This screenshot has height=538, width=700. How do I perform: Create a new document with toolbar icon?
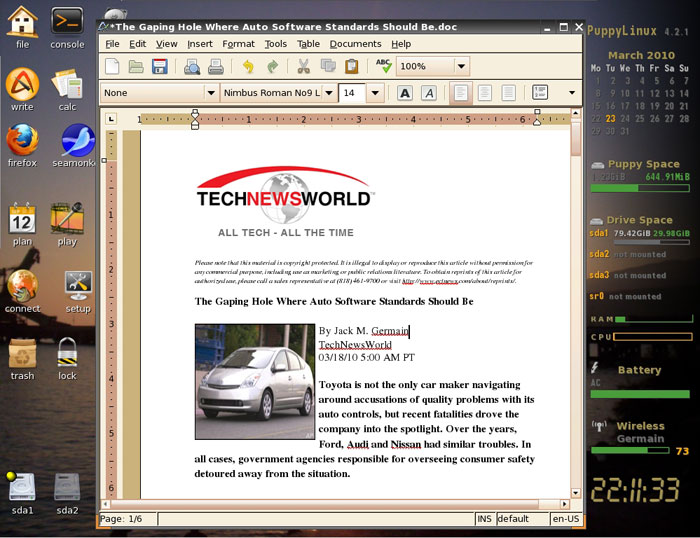click(x=112, y=67)
